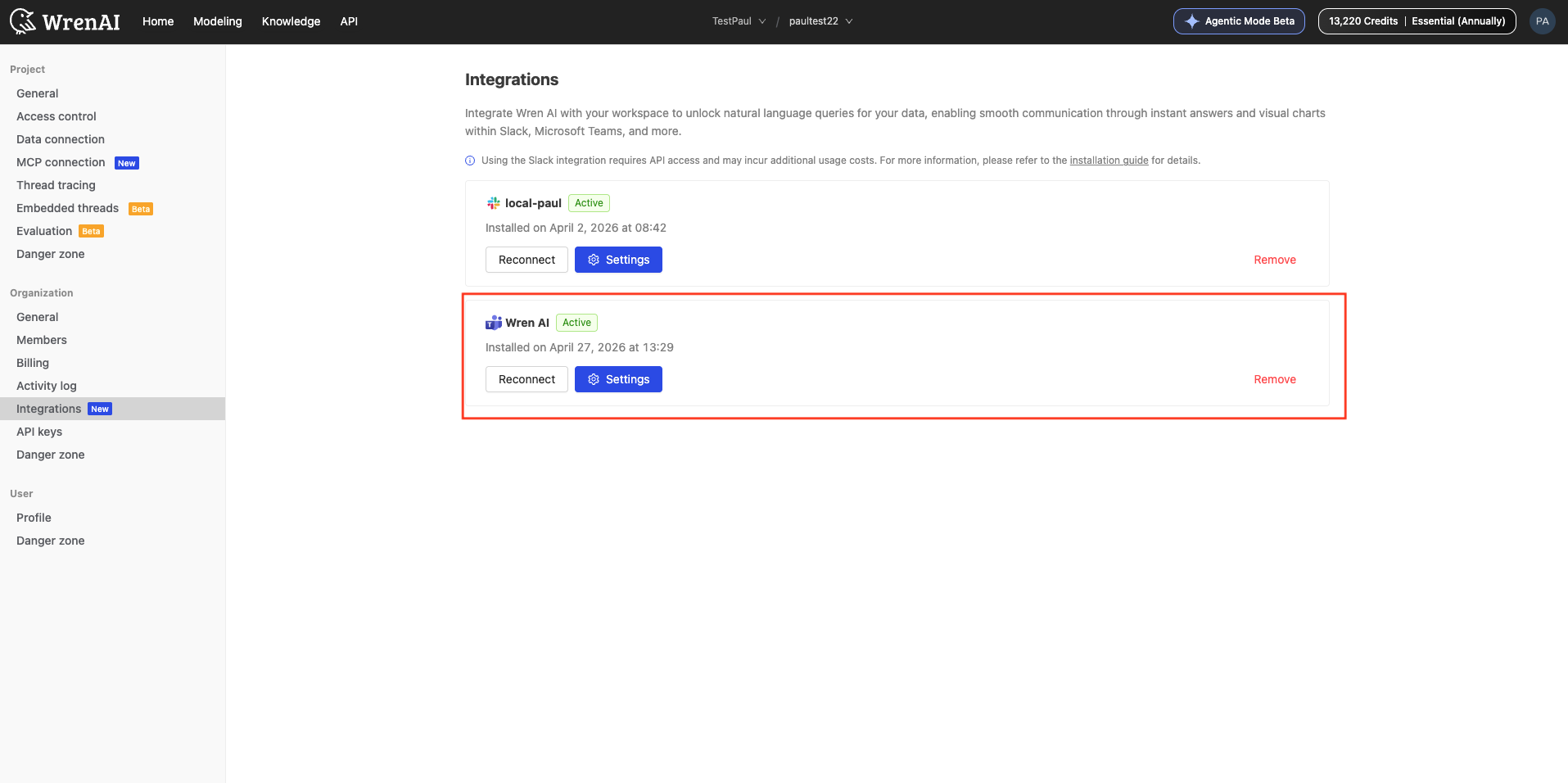Reconnect the local-paul Slack integration
This screenshot has width=1568, height=783.
coord(526,260)
